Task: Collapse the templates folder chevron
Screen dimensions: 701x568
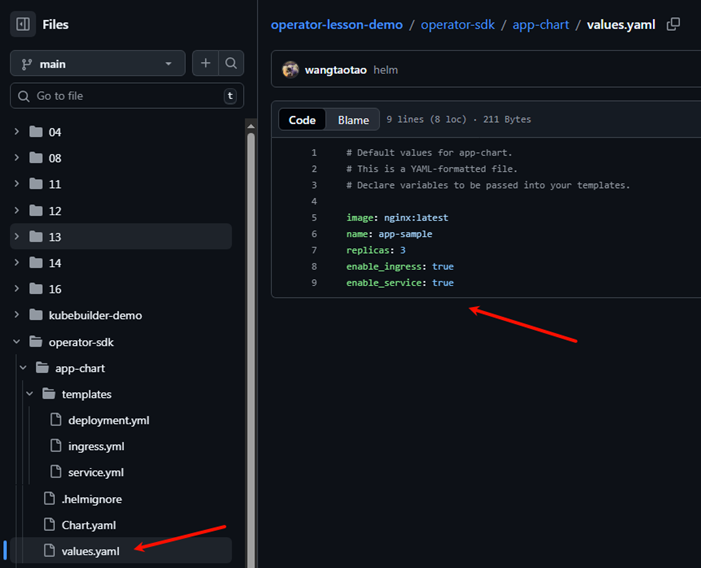Action: coord(30,394)
